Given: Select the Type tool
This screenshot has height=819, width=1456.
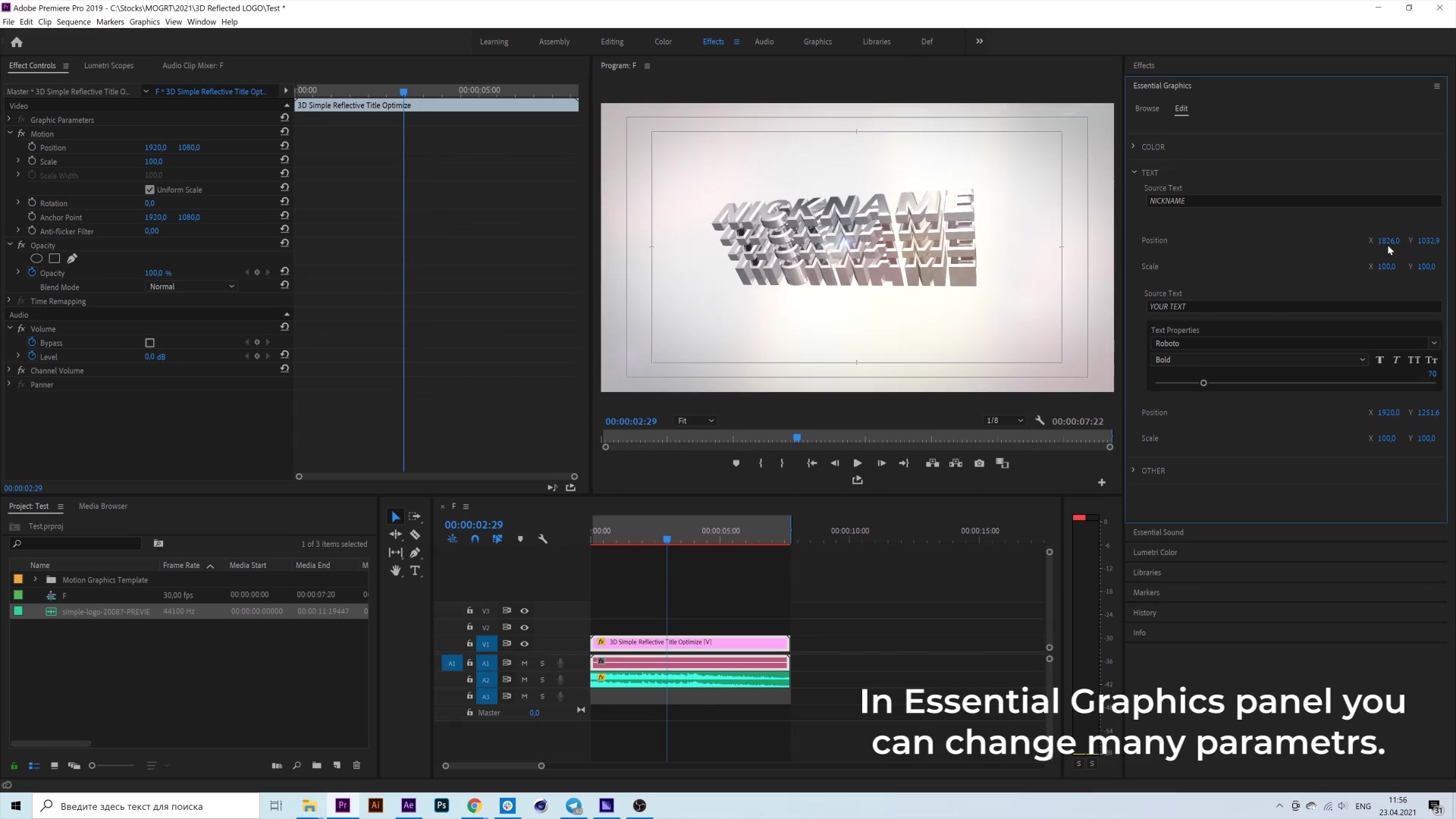Looking at the screenshot, I should [415, 571].
